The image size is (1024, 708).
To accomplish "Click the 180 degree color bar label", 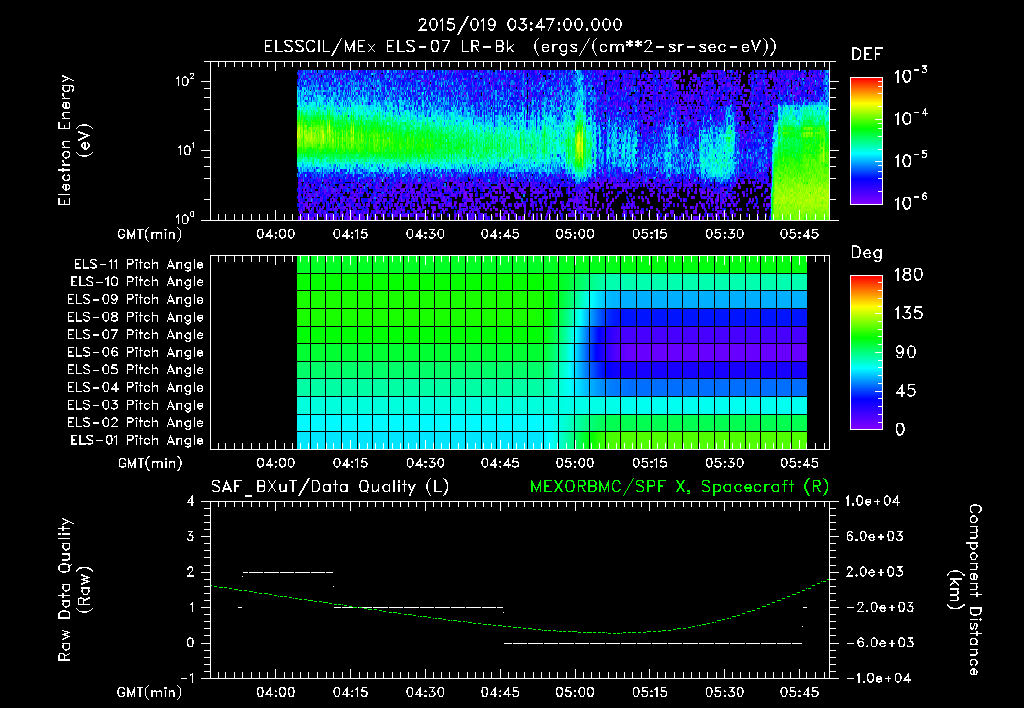I will [908, 275].
